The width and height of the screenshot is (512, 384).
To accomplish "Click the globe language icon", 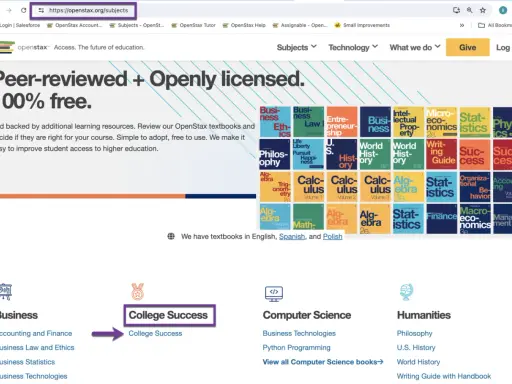I will (171, 236).
